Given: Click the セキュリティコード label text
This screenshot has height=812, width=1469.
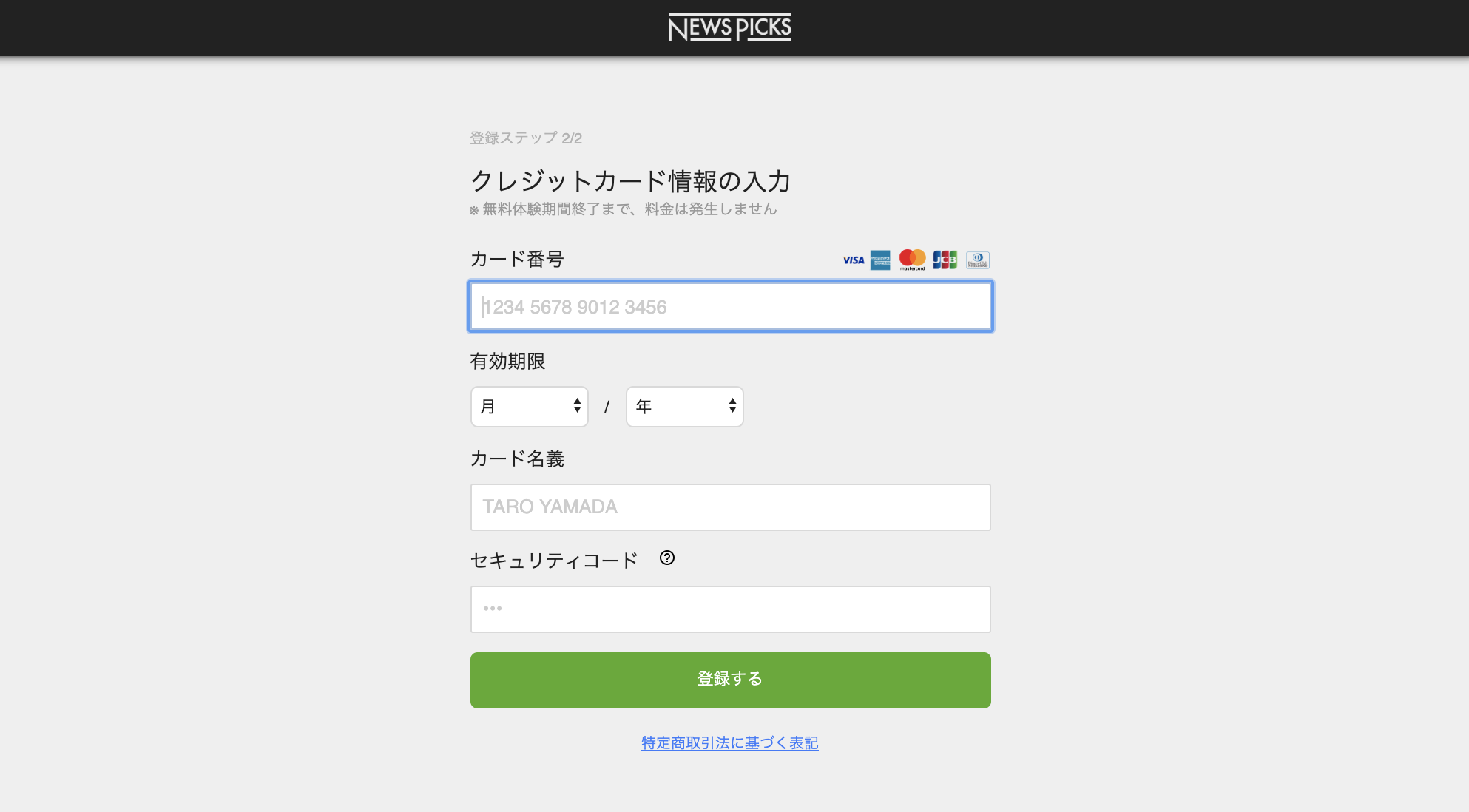Looking at the screenshot, I should 554,561.
